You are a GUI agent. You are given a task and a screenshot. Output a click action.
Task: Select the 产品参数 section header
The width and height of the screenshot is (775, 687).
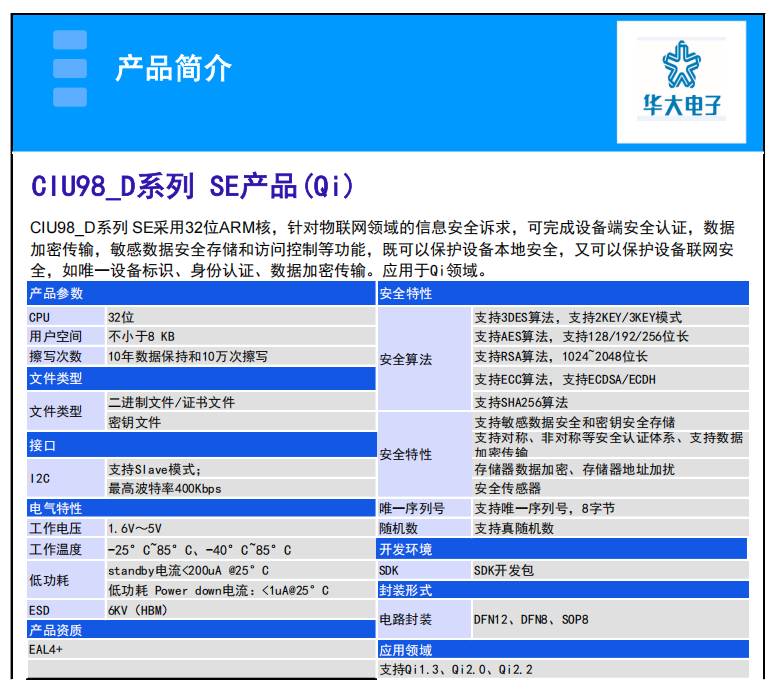(x=58, y=294)
